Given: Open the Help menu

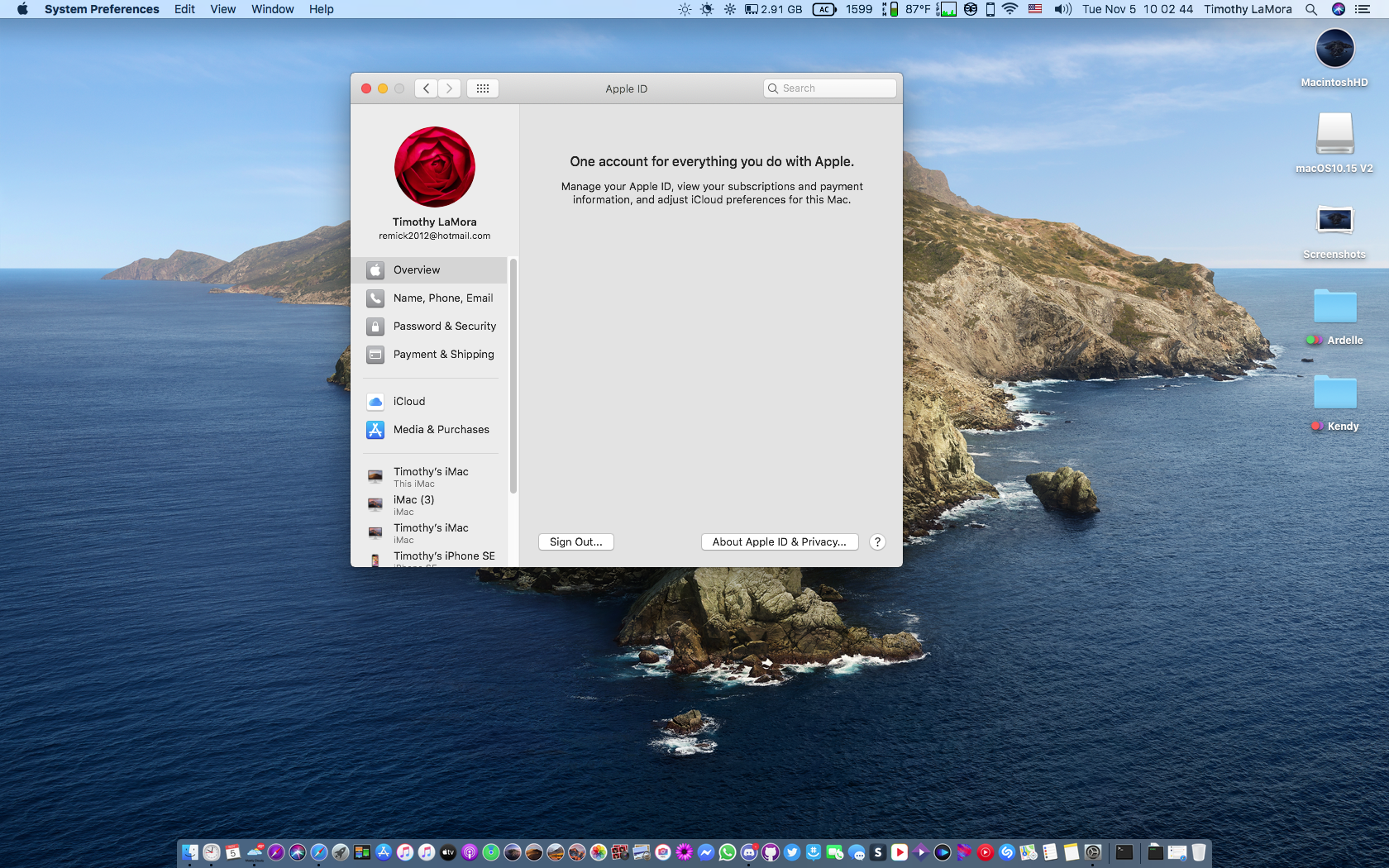Looking at the screenshot, I should click(x=322, y=9).
